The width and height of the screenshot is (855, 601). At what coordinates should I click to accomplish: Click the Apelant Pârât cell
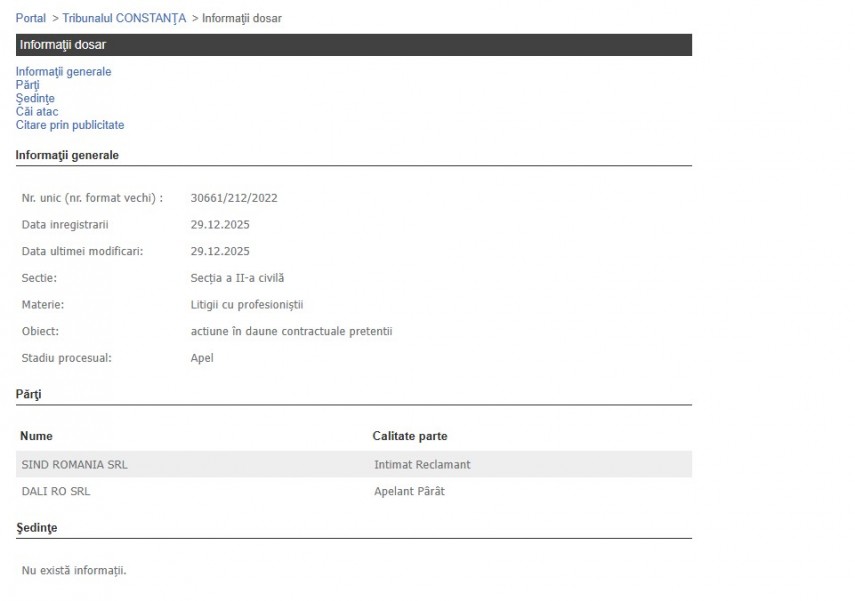tap(409, 492)
